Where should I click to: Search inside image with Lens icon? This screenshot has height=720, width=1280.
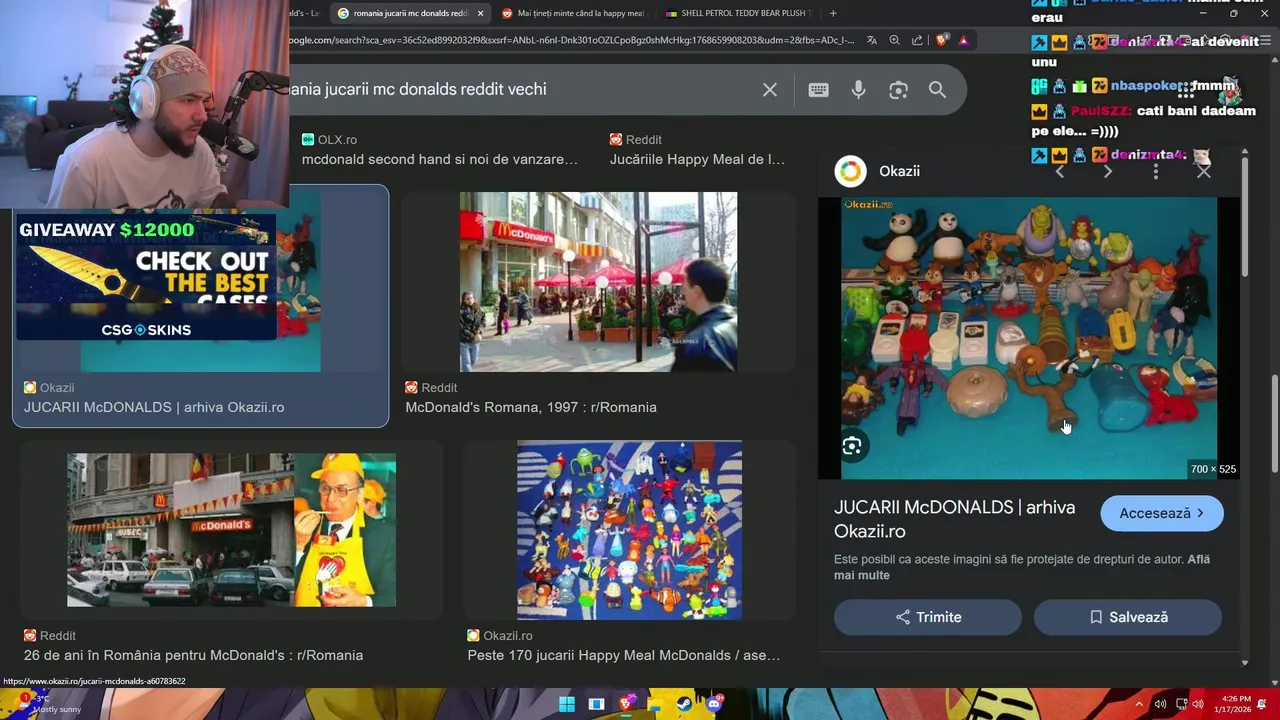click(852, 446)
